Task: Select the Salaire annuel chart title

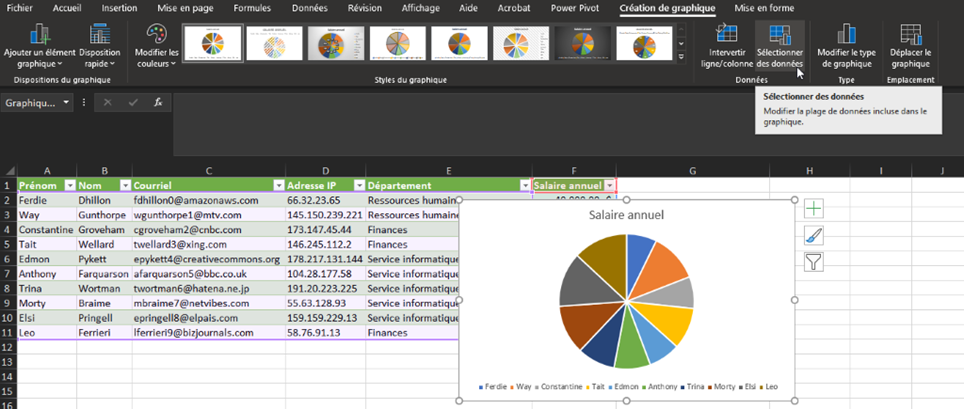Action: (x=626, y=215)
